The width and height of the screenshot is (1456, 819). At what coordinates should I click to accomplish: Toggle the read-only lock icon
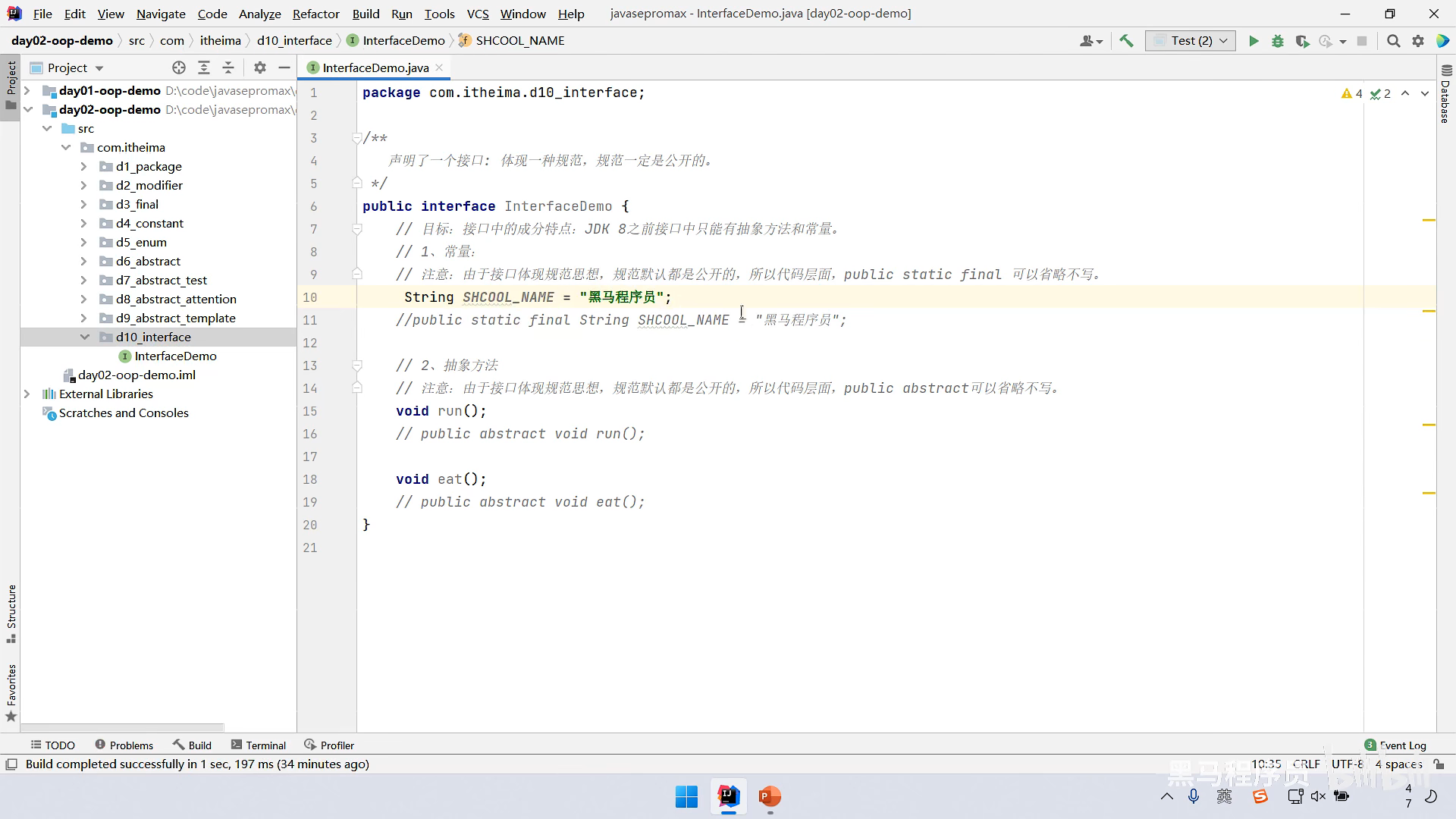click(1438, 764)
